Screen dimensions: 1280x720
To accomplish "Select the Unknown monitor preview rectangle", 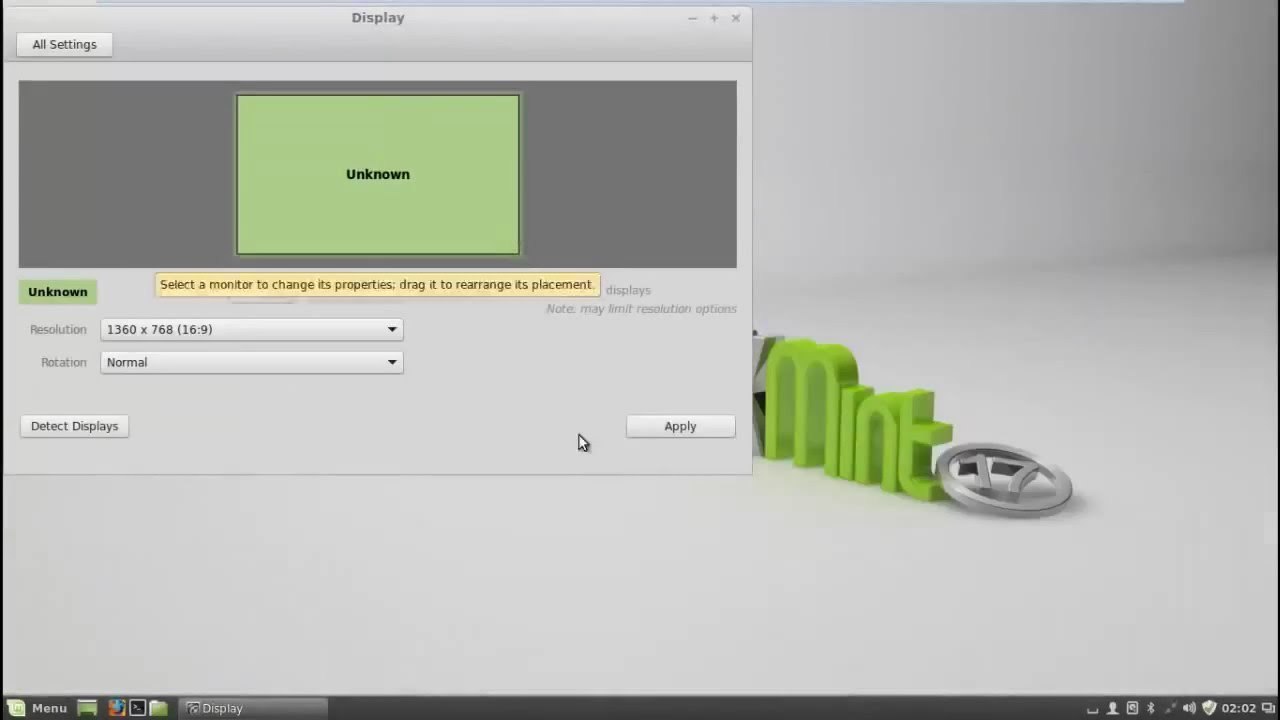I will tap(378, 174).
